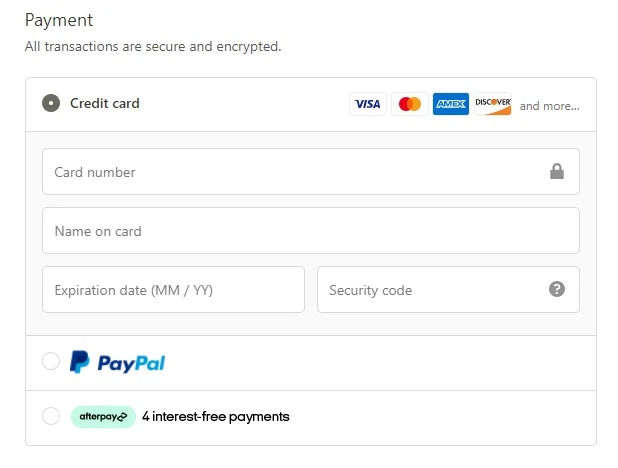Click the '4 interest-free payments' label
618x468 pixels.
216,417
